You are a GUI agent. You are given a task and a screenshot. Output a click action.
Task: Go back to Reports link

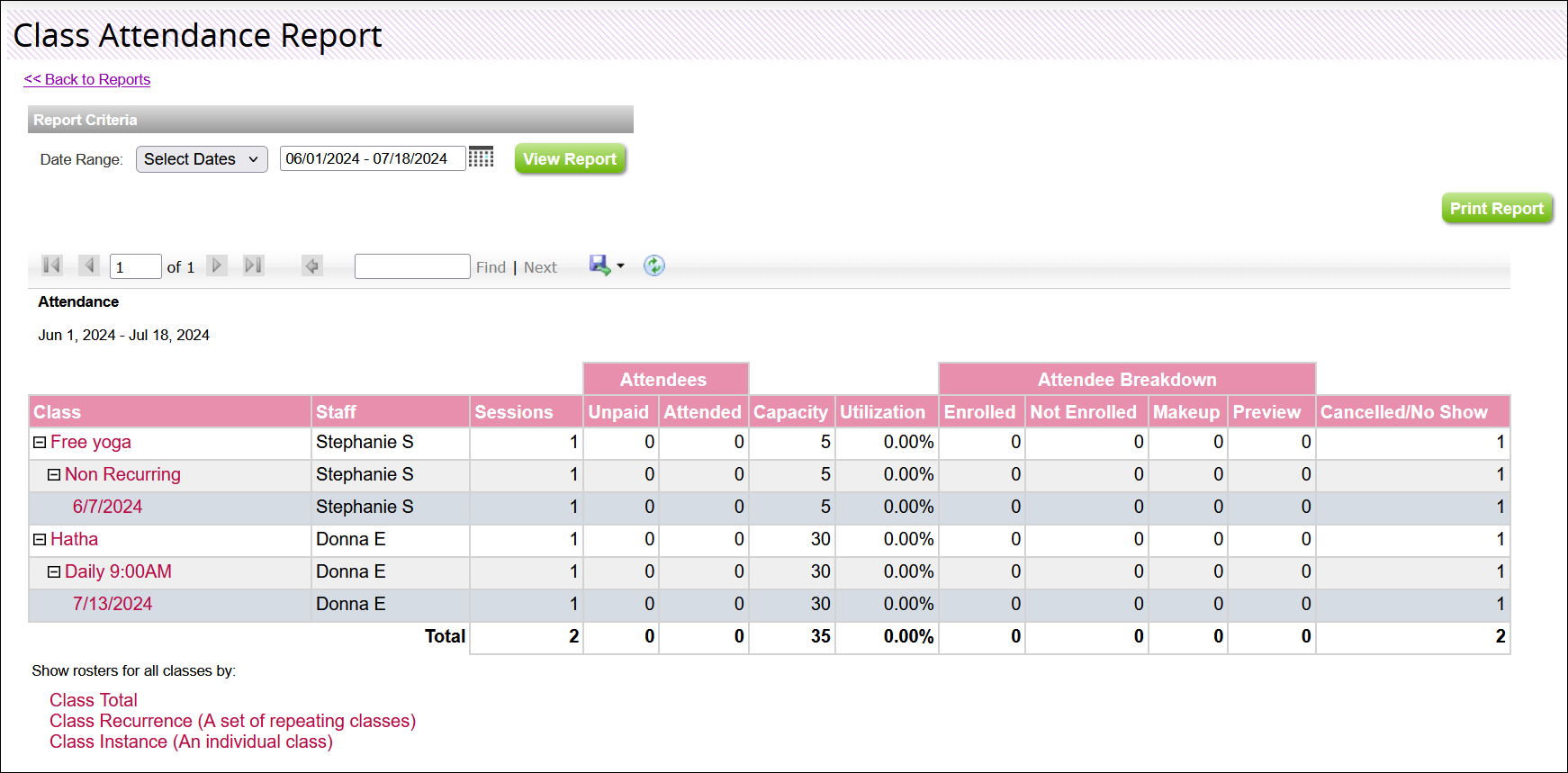[87, 79]
